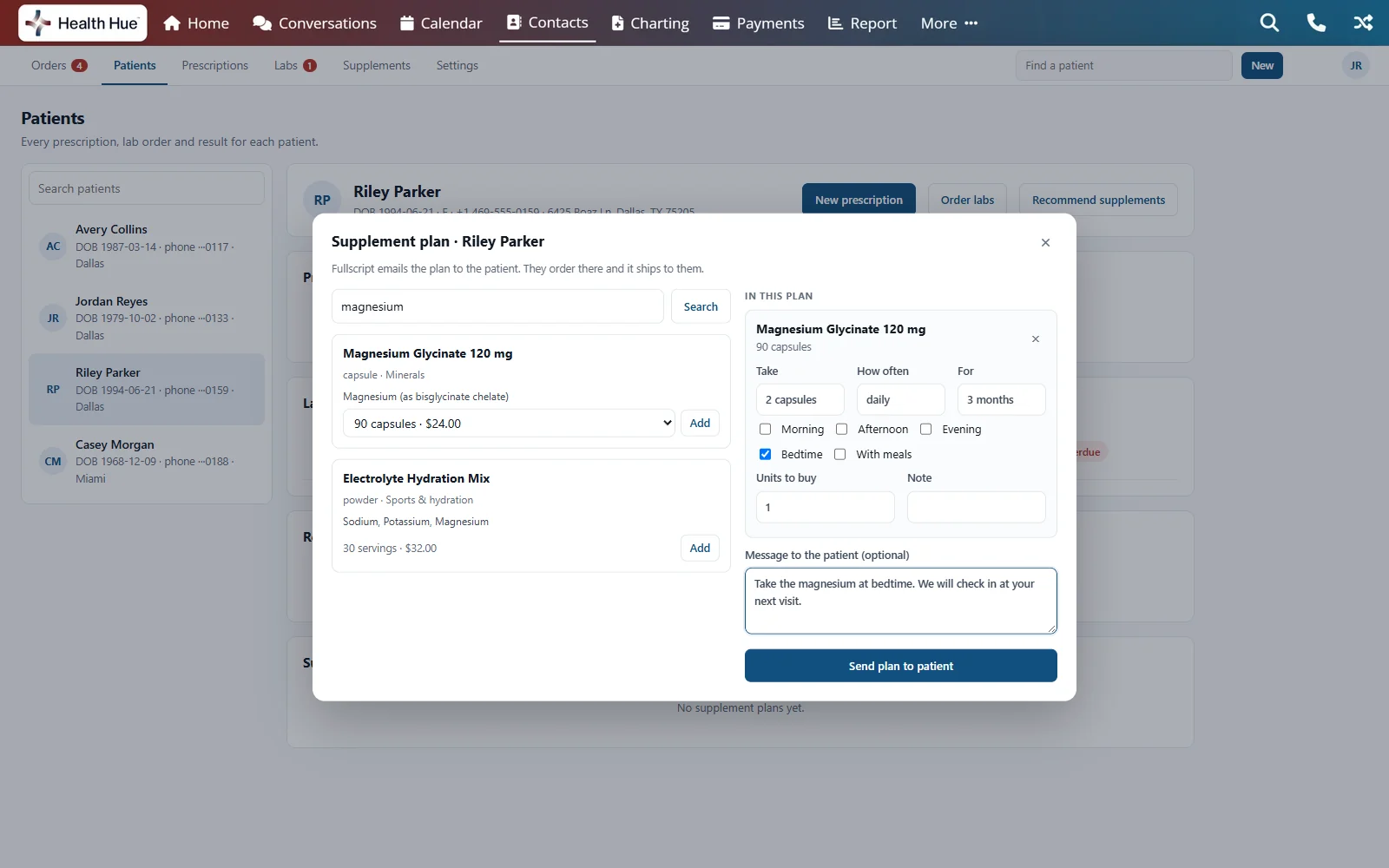1389x868 pixels.
Task: Click the Take 2 capsules field
Action: pos(800,399)
